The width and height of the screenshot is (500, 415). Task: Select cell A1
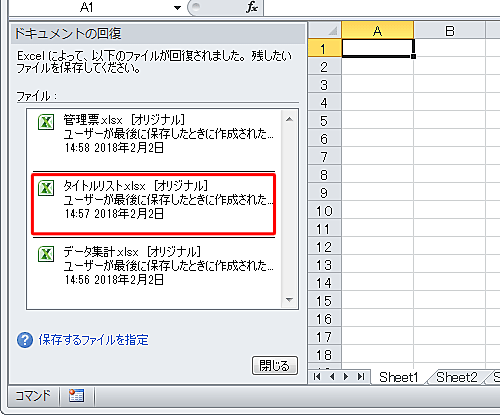pos(378,48)
